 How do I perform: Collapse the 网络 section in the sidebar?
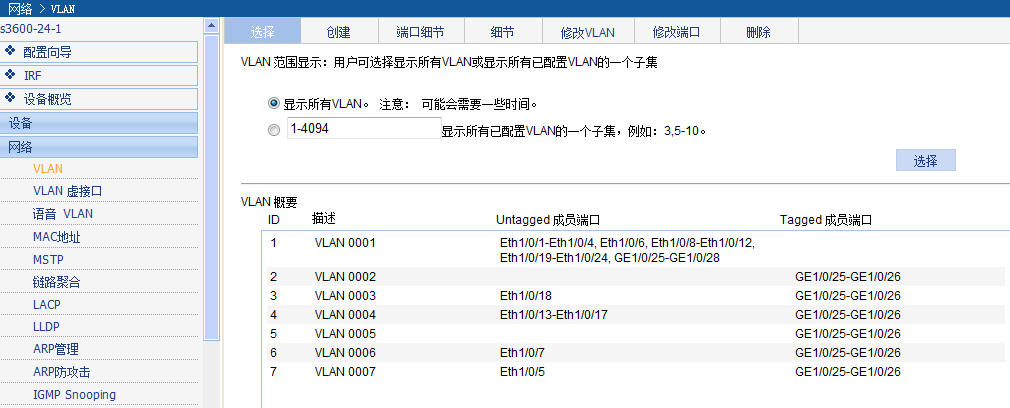pyautogui.click(x=100, y=146)
